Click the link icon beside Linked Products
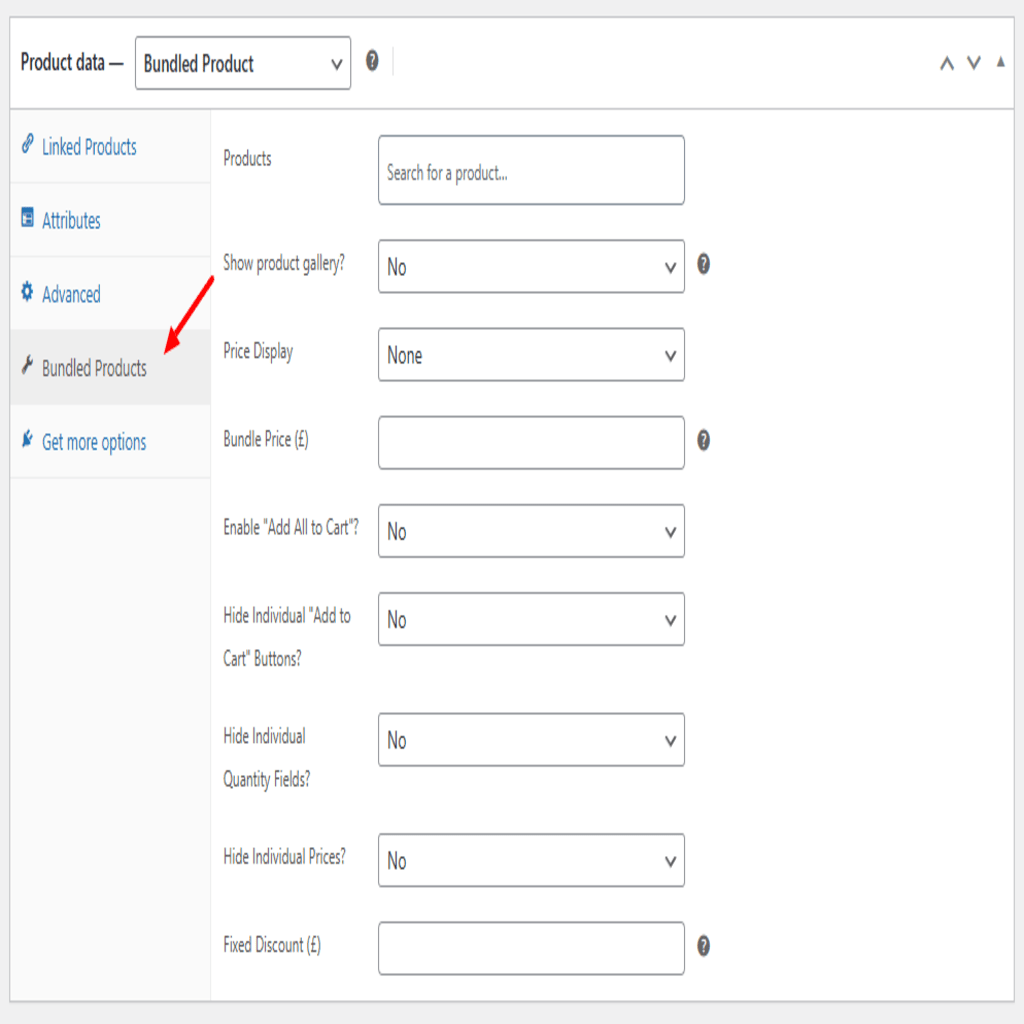The width and height of the screenshot is (1024, 1024). [27, 144]
